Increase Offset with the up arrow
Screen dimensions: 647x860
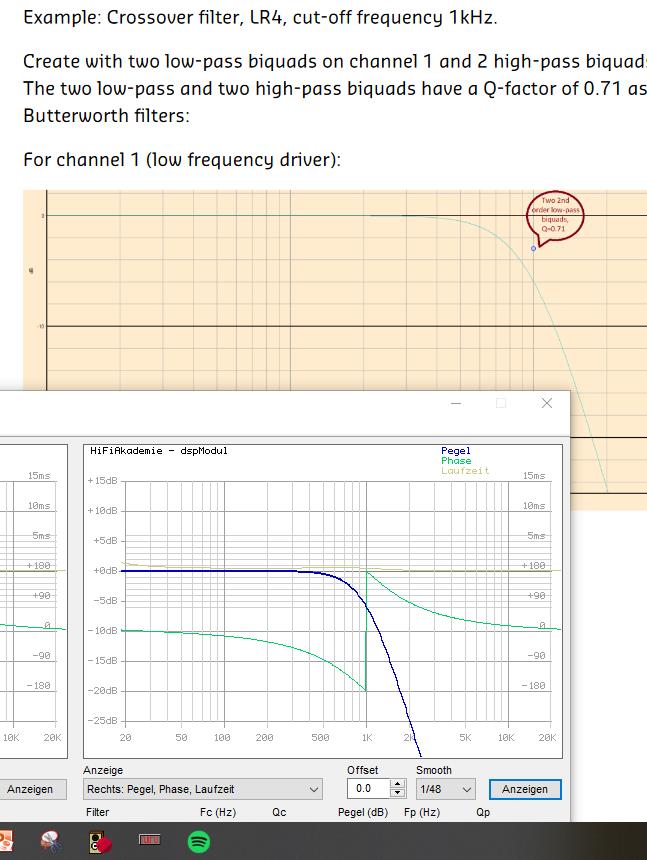(398, 784)
